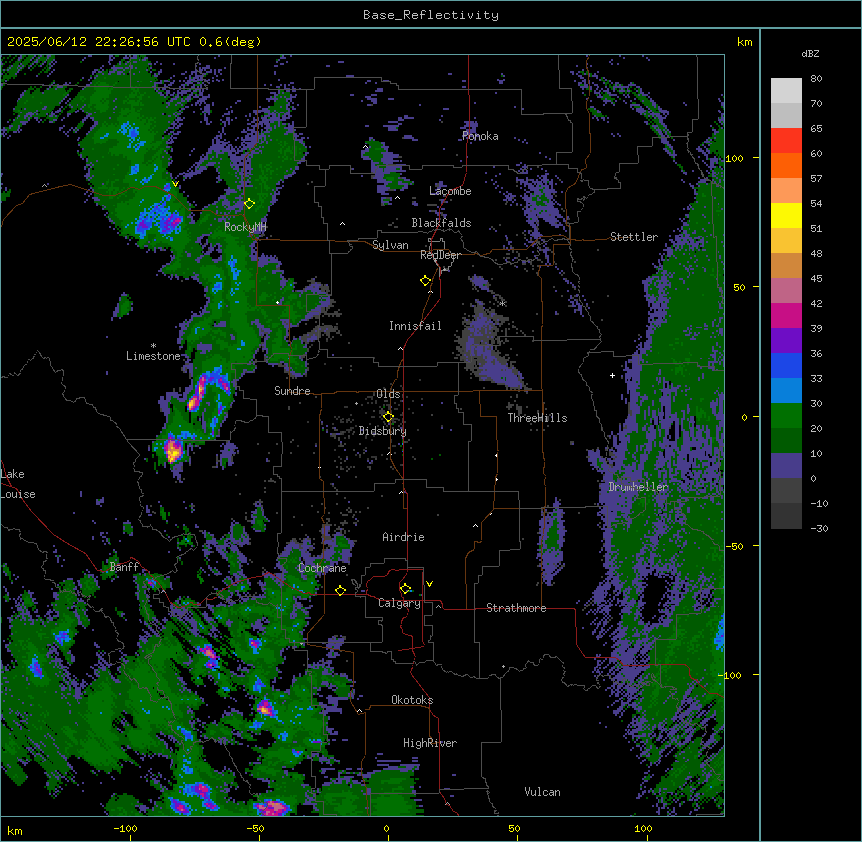Click the Cochrane map label
This screenshot has height=842, width=862.
point(322,568)
